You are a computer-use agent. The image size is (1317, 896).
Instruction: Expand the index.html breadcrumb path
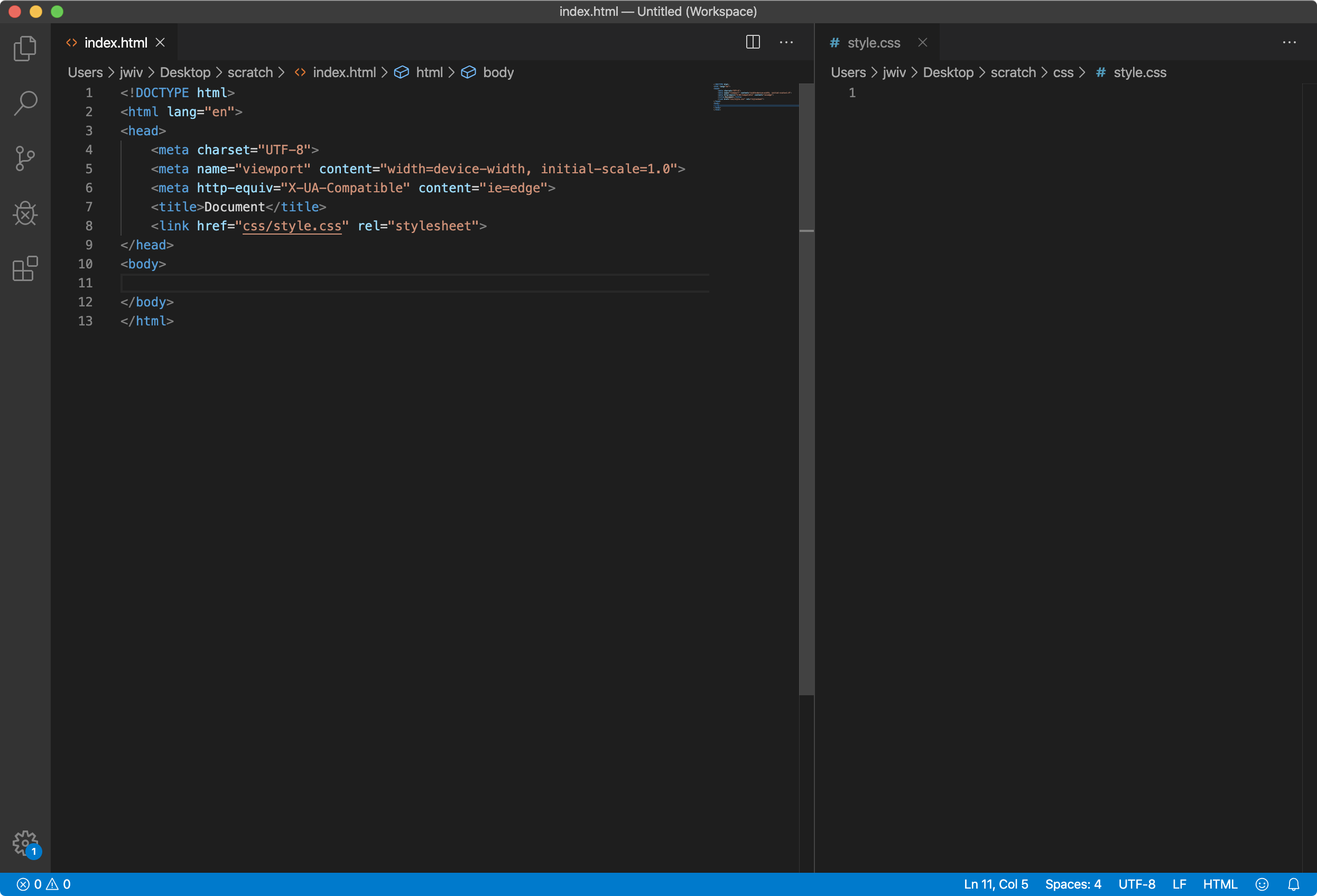pyautogui.click(x=344, y=71)
